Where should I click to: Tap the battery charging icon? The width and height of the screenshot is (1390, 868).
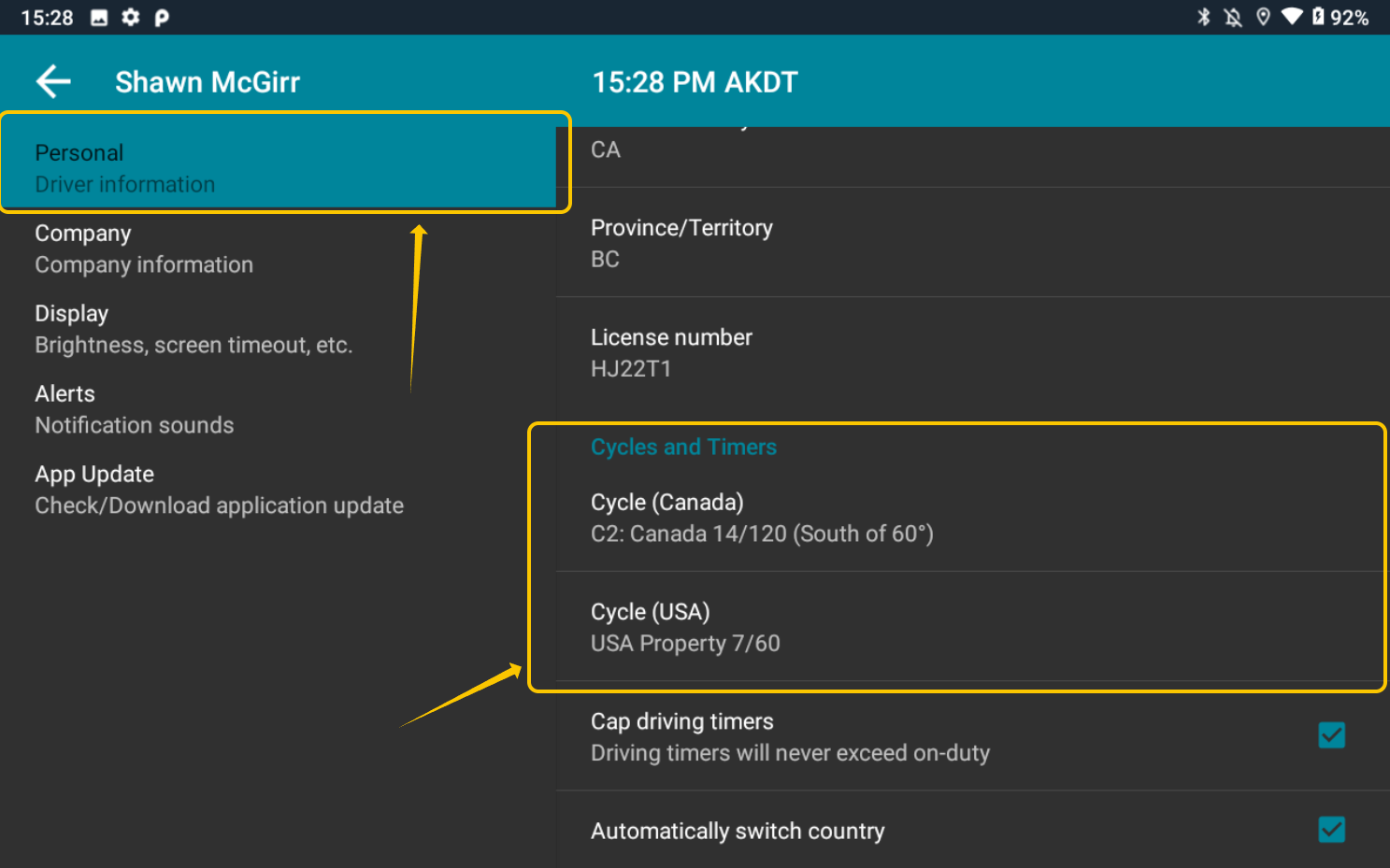pyautogui.click(x=1318, y=17)
